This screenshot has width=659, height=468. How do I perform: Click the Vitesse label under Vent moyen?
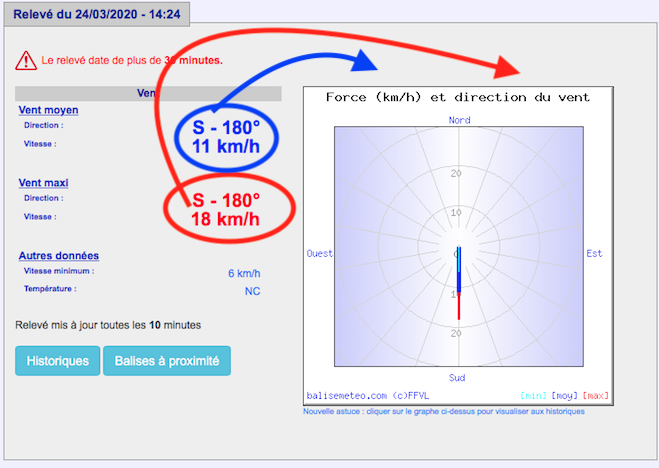pyautogui.click(x=40, y=144)
